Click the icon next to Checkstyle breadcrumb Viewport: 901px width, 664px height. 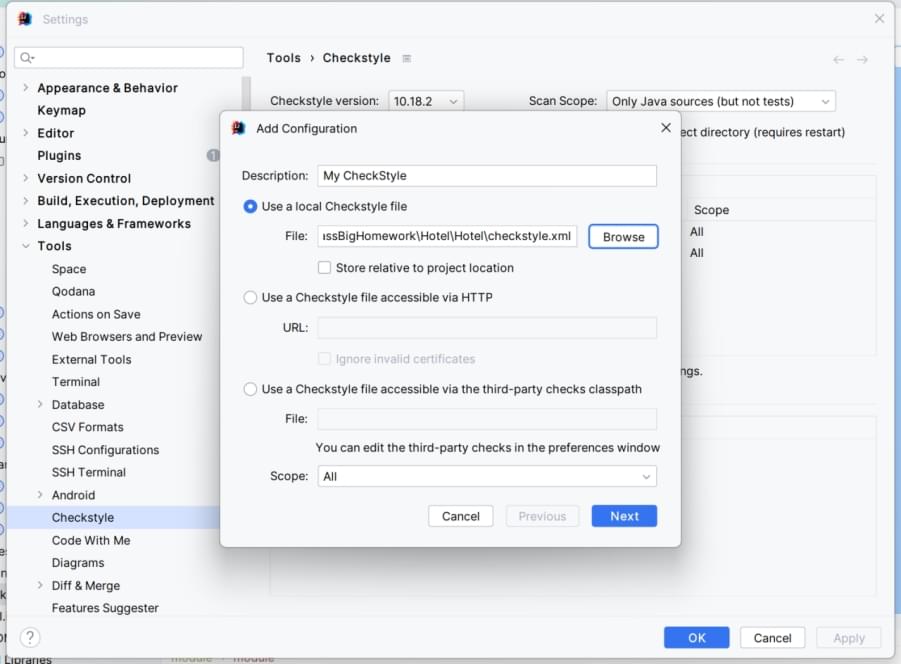pos(406,59)
